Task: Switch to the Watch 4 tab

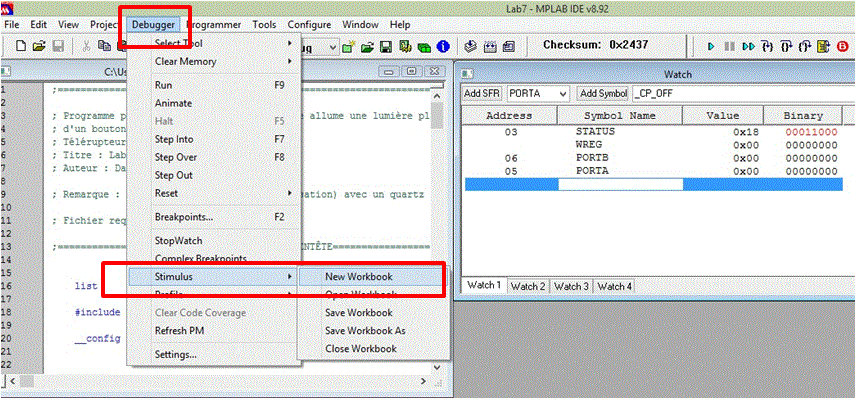Action: (x=614, y=286)
